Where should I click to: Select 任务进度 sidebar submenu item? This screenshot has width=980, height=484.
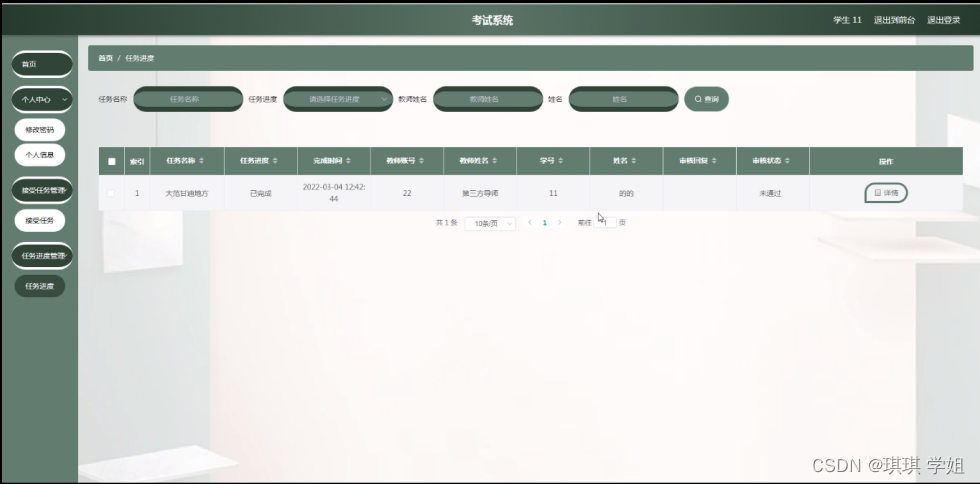[40, 286]
